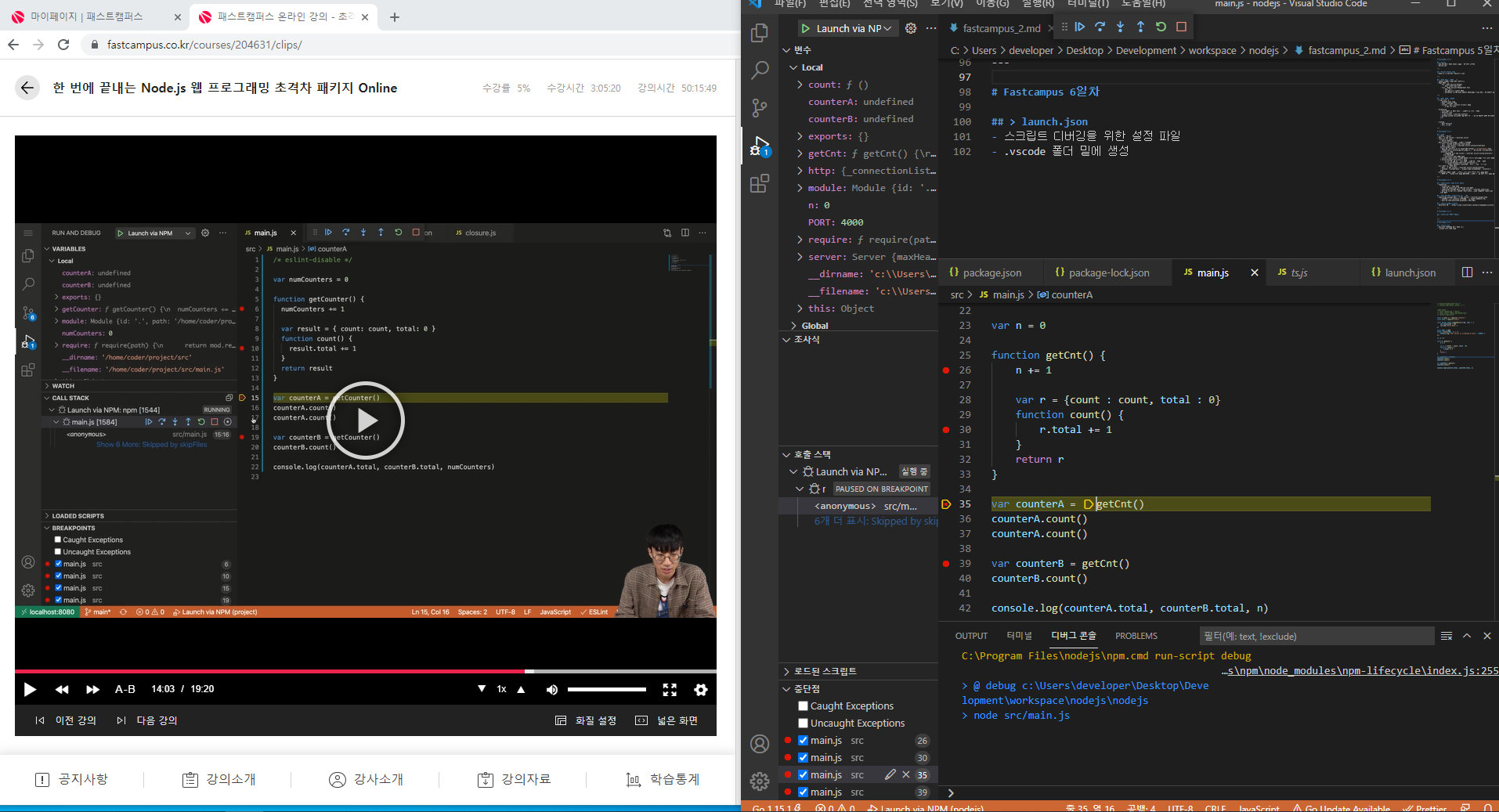
Task: Toggle Caught Exceptions checkbox in VS Code
Action: [x=803, y=706]
